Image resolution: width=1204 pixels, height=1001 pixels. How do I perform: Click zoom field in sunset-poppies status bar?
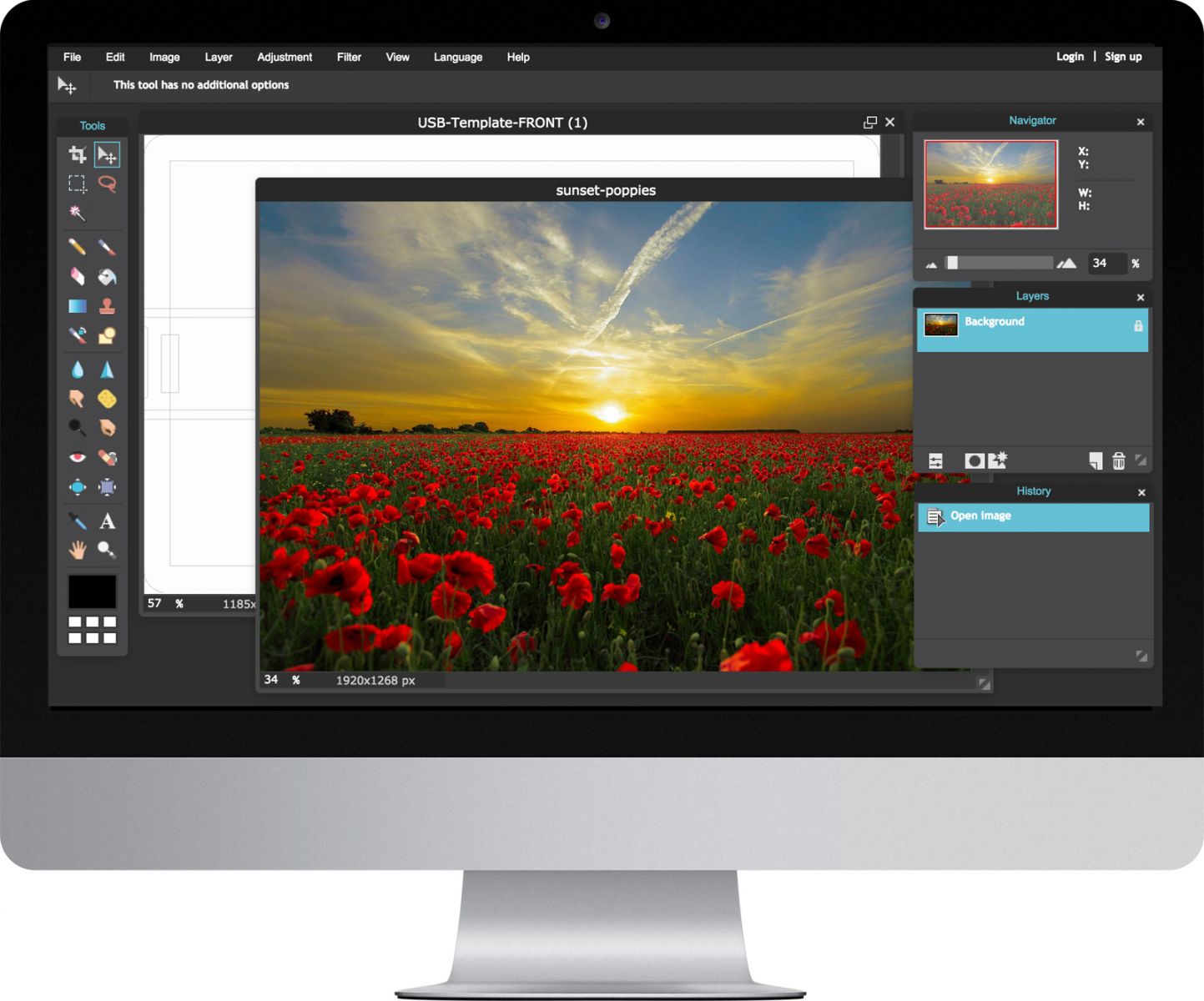[x=273, y=680]
